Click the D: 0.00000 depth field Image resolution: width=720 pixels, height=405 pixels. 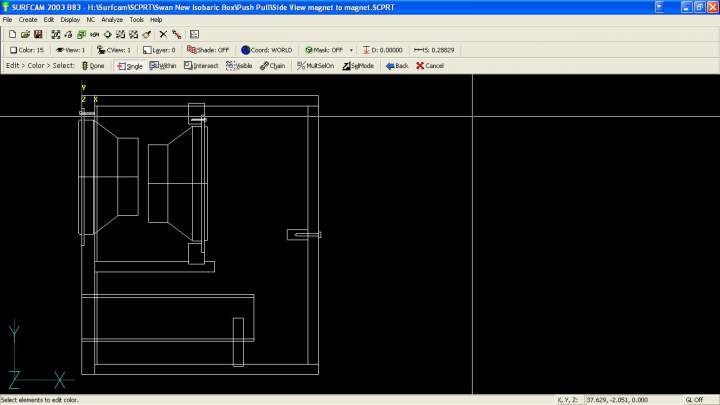[384, 50]
